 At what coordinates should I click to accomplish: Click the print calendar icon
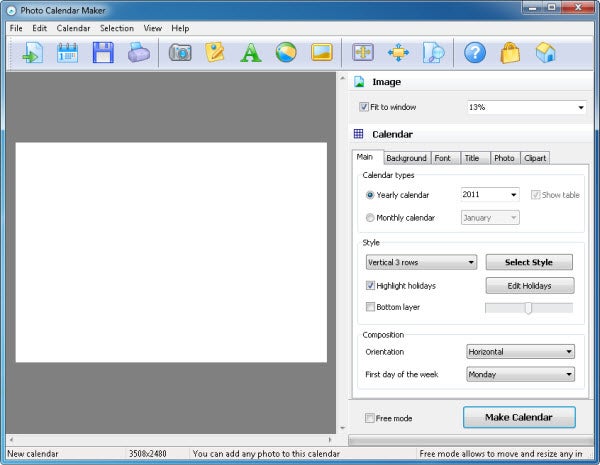coord(137,53)
